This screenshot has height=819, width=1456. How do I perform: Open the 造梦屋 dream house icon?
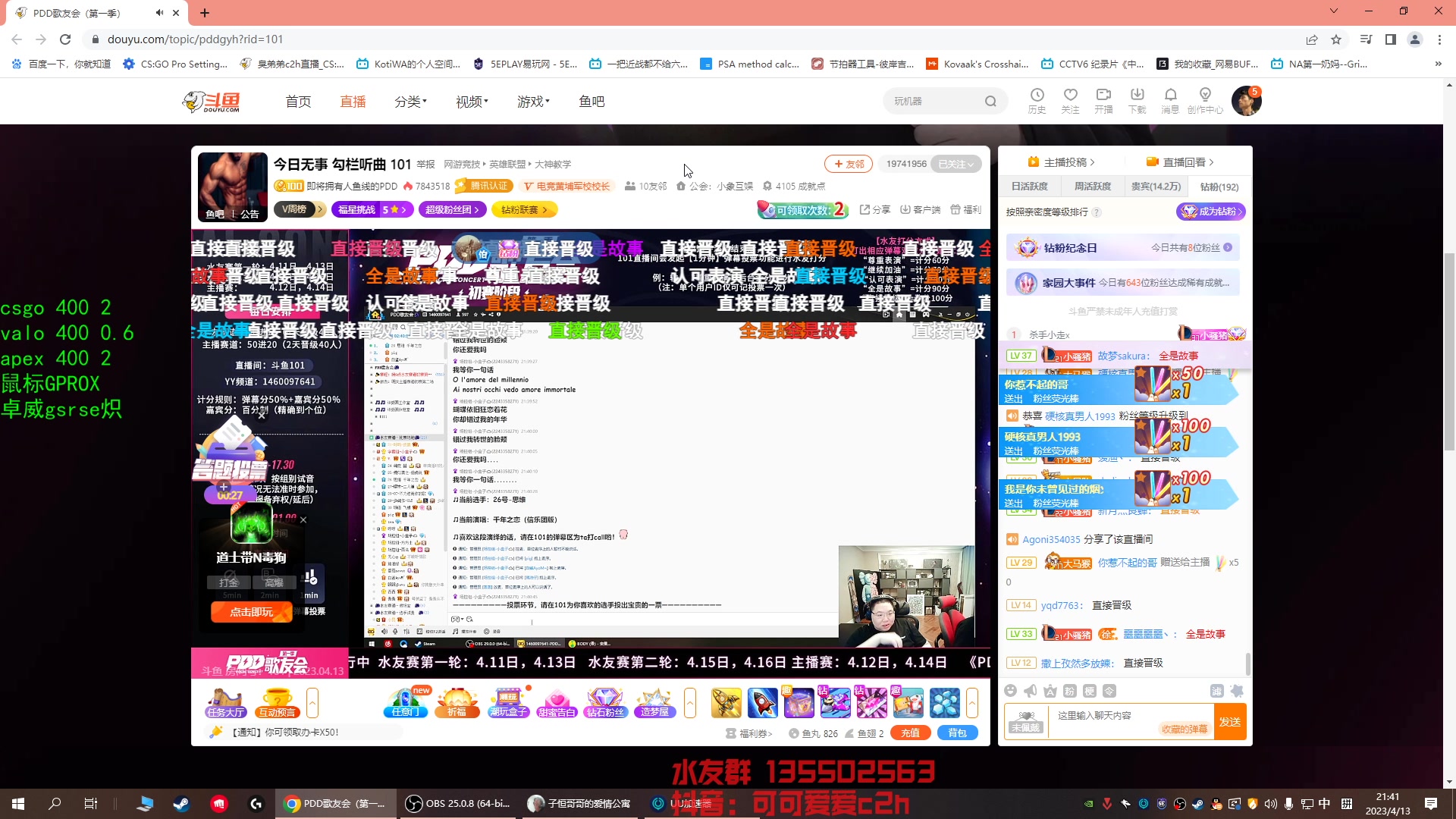[654, 701]
